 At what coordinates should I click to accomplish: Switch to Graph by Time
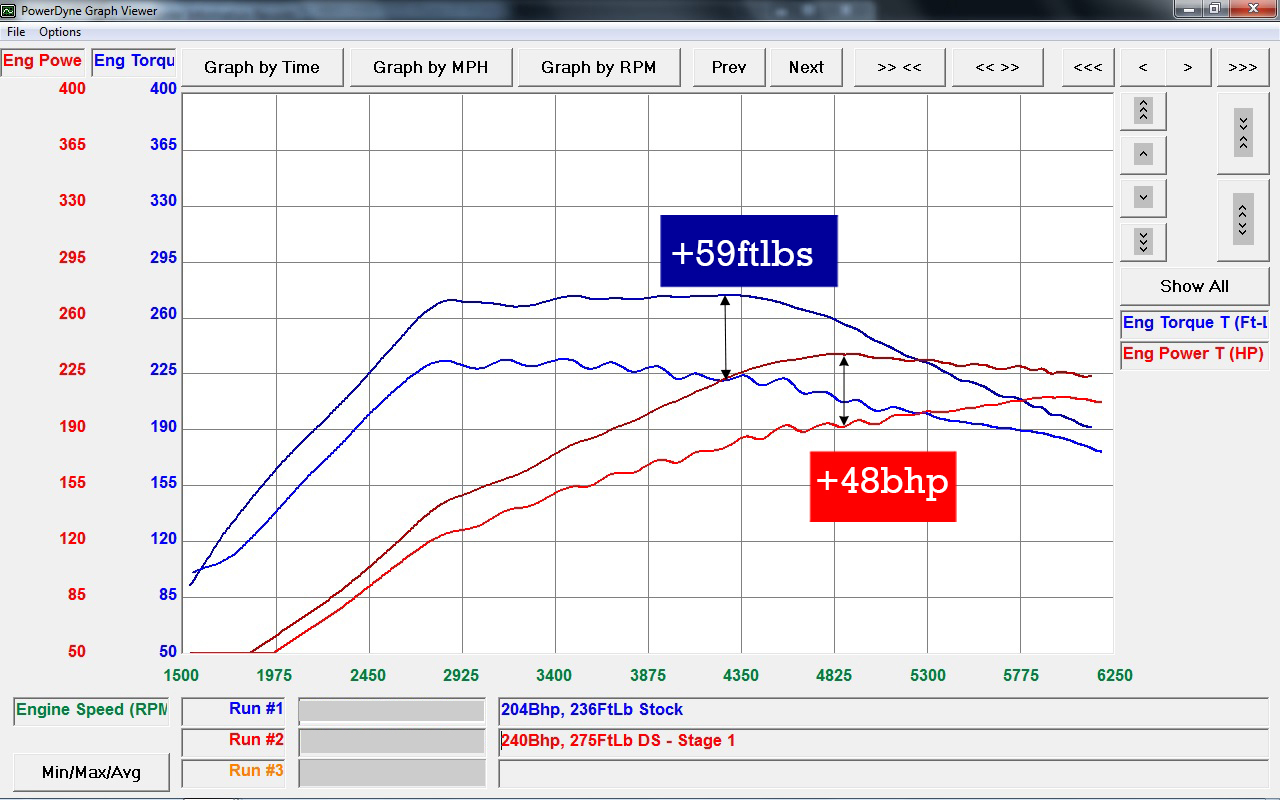(x=262, y=68)
